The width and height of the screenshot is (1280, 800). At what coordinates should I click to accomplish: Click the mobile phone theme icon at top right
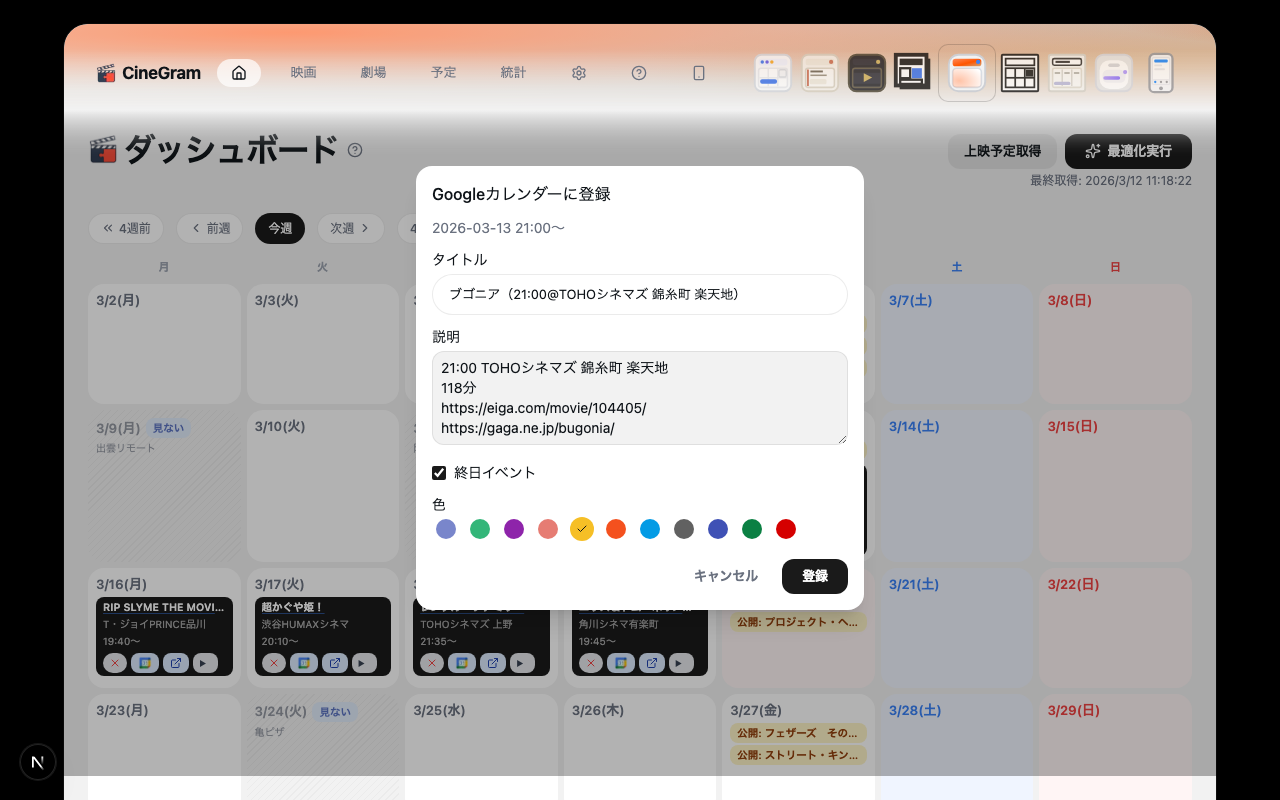pos(1160,72)
